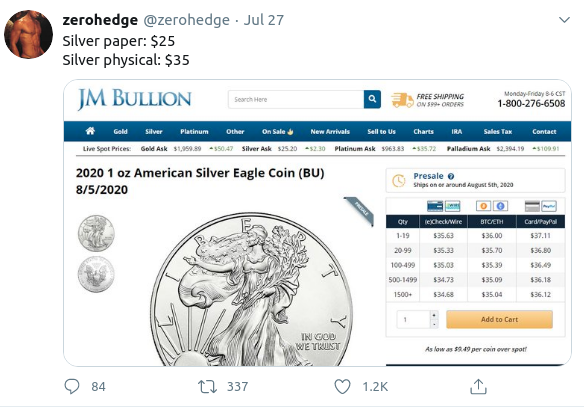
Task: Click the Search Here input field
Action: coord(296,99)
